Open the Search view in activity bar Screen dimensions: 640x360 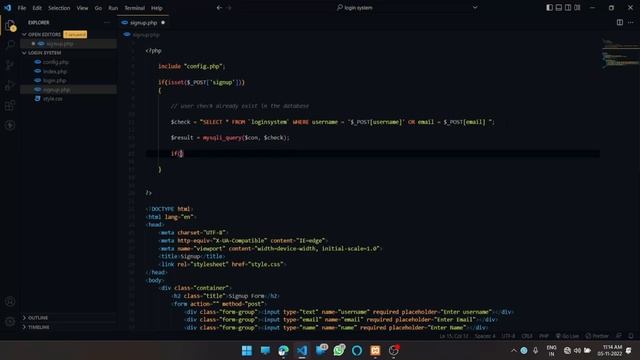click(10, 44)
